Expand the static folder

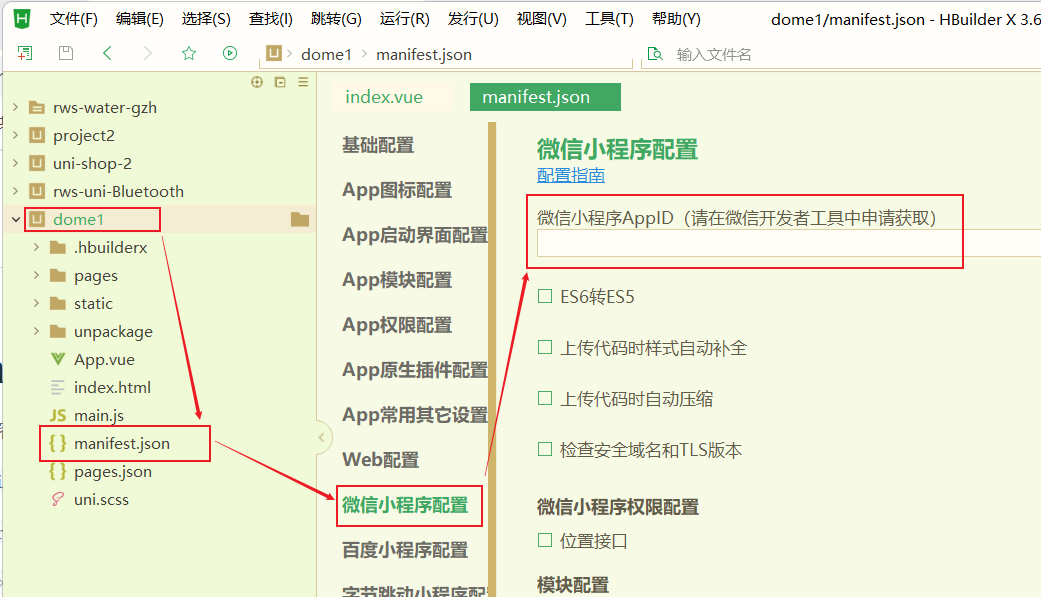pos(37,303)
